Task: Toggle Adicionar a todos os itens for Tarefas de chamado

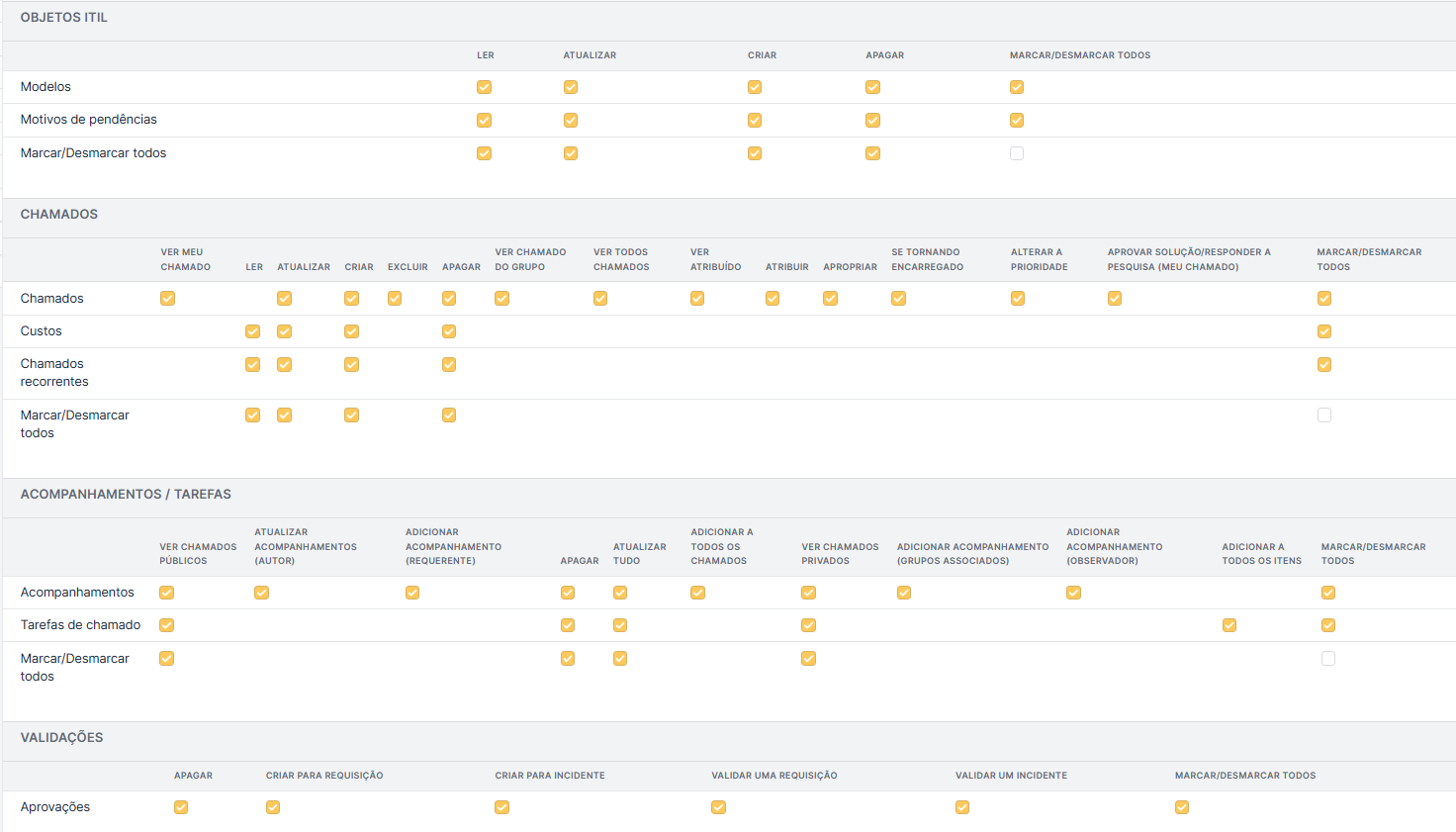Action: click(1229, 625)
